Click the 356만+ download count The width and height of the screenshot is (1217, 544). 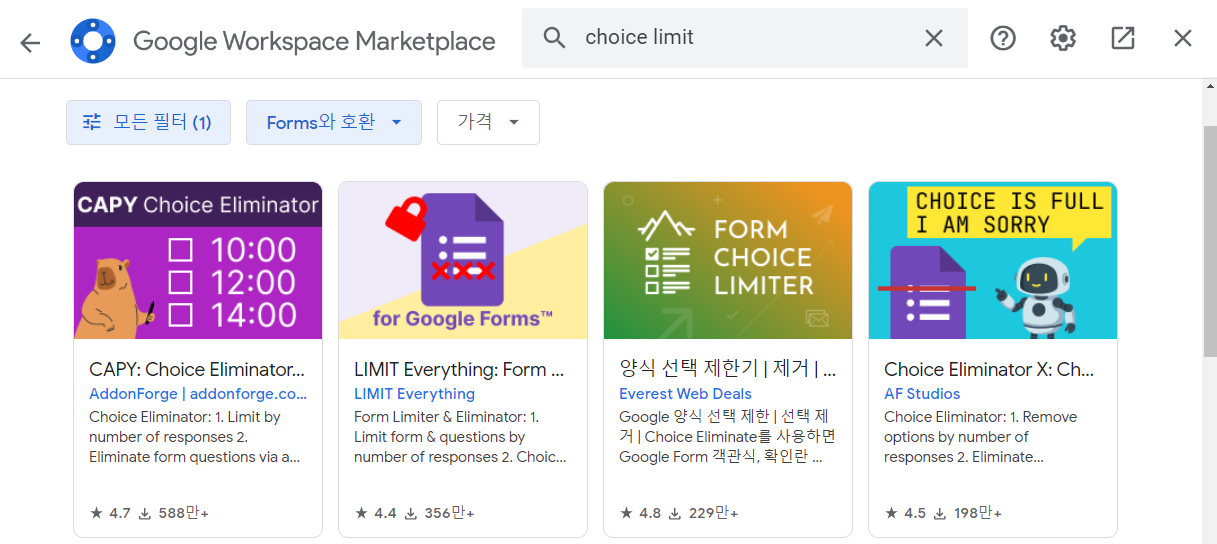click(x=439, y=513)
